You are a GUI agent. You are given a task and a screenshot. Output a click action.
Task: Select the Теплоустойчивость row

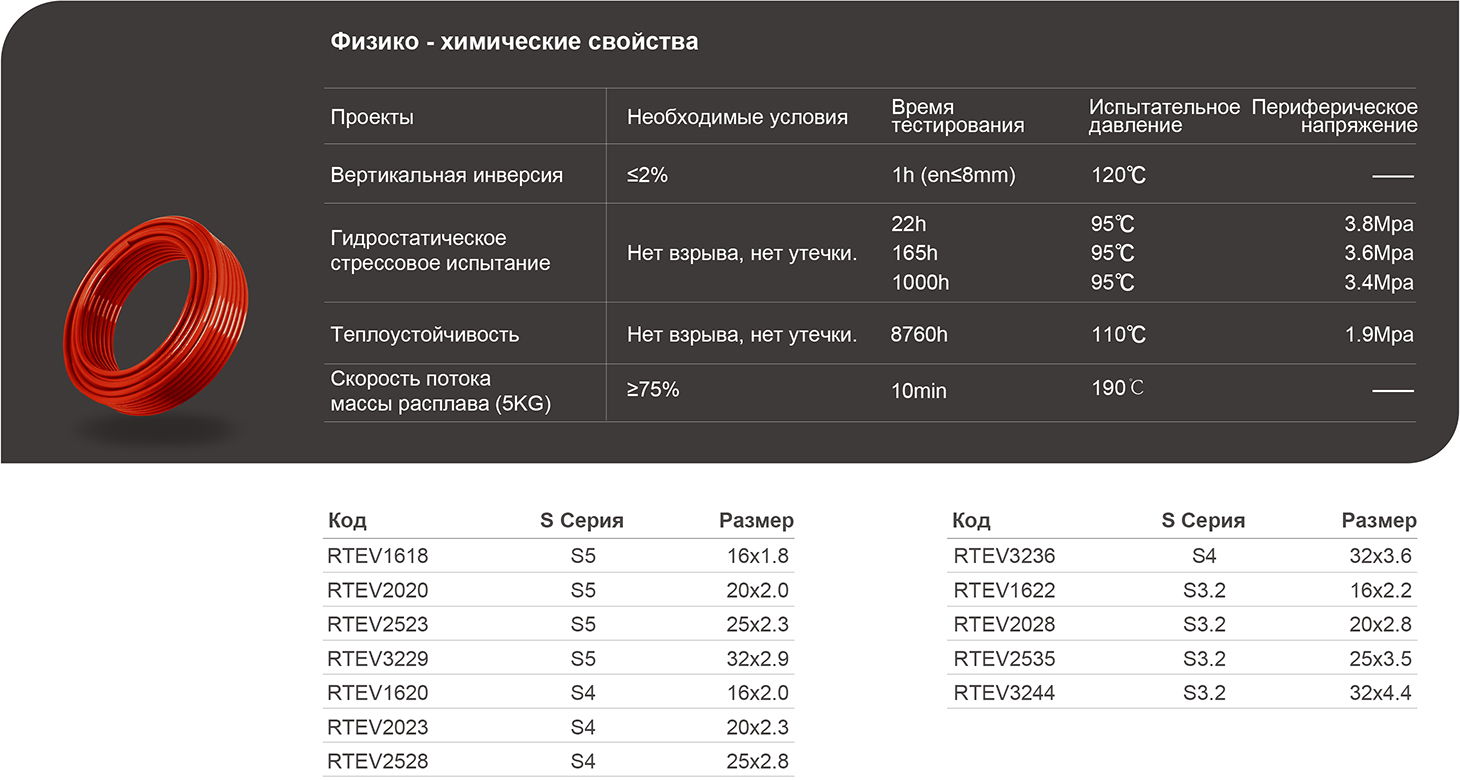coord(411,334)
